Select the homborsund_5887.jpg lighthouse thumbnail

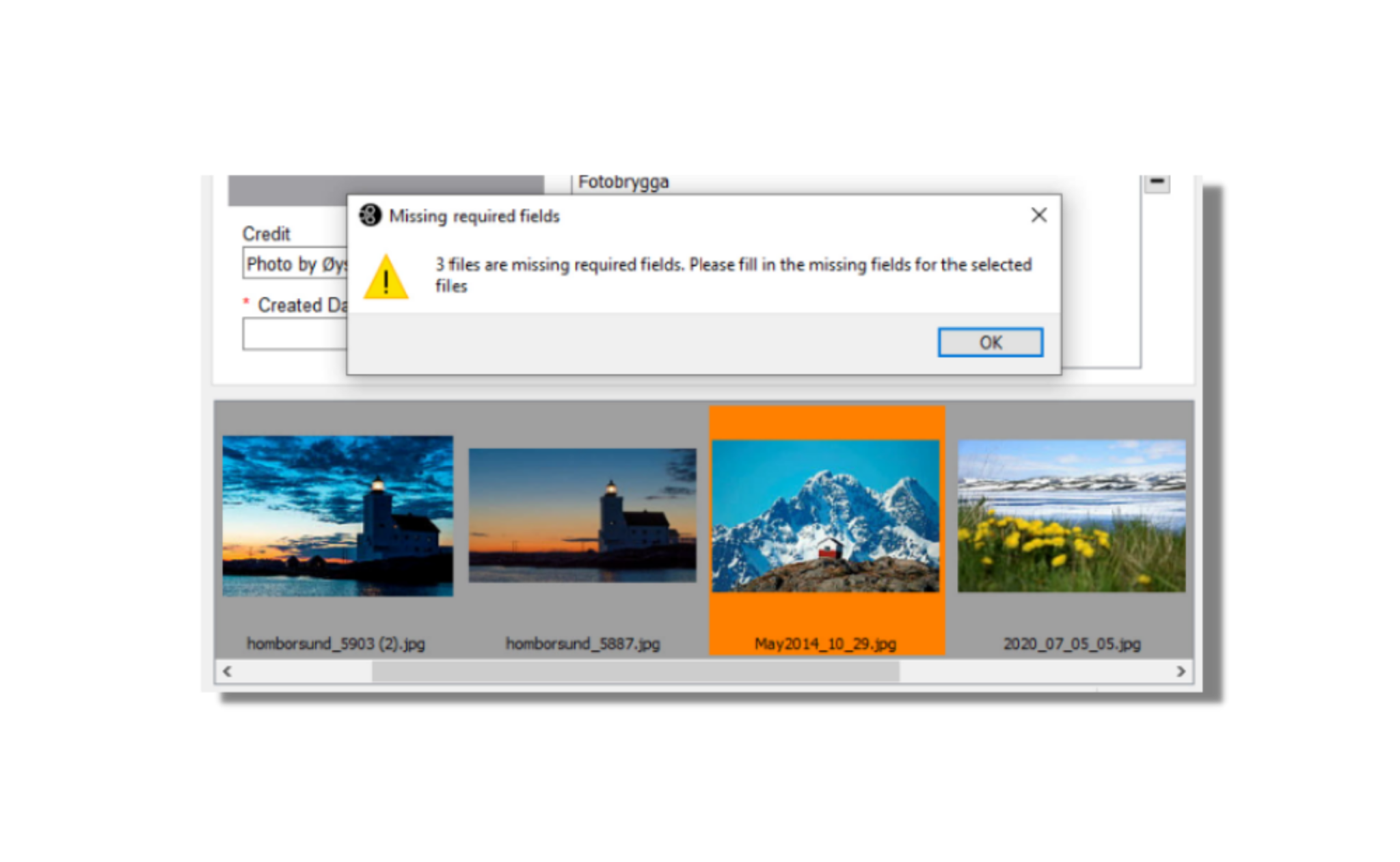pos(582,515)
